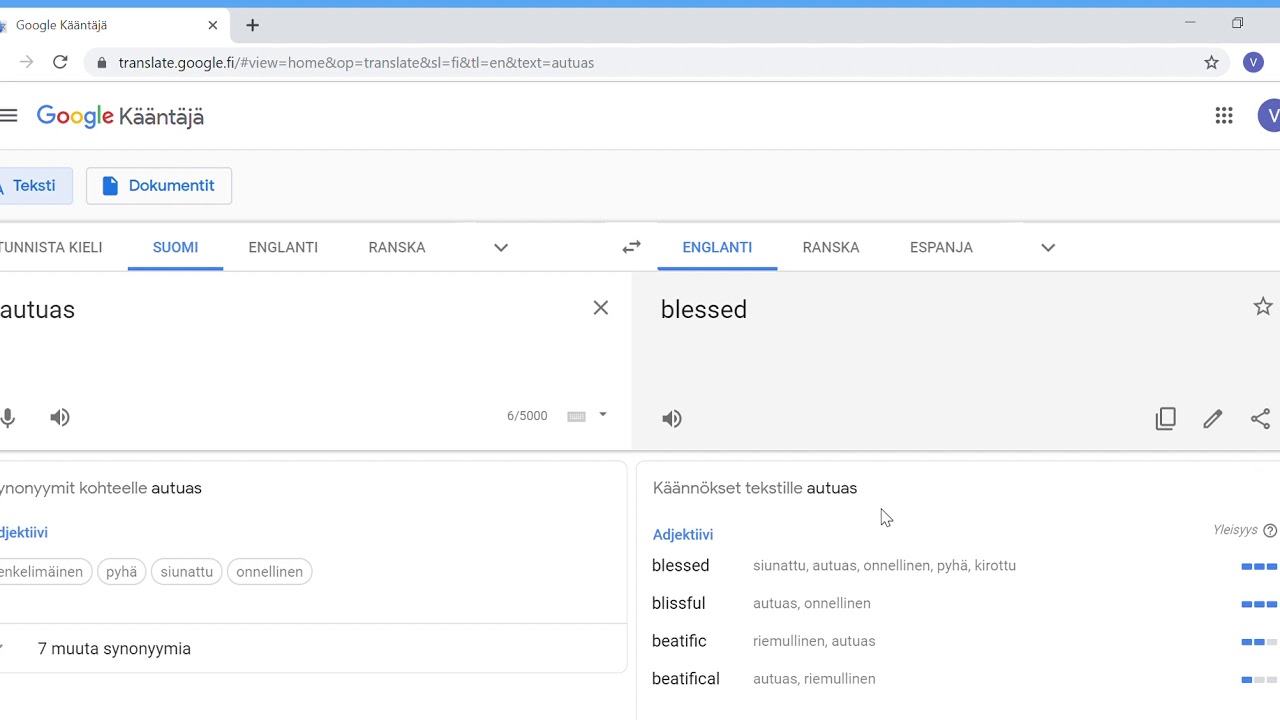Select Suomi as source language

pyautogui.click(x=175, y=247)
